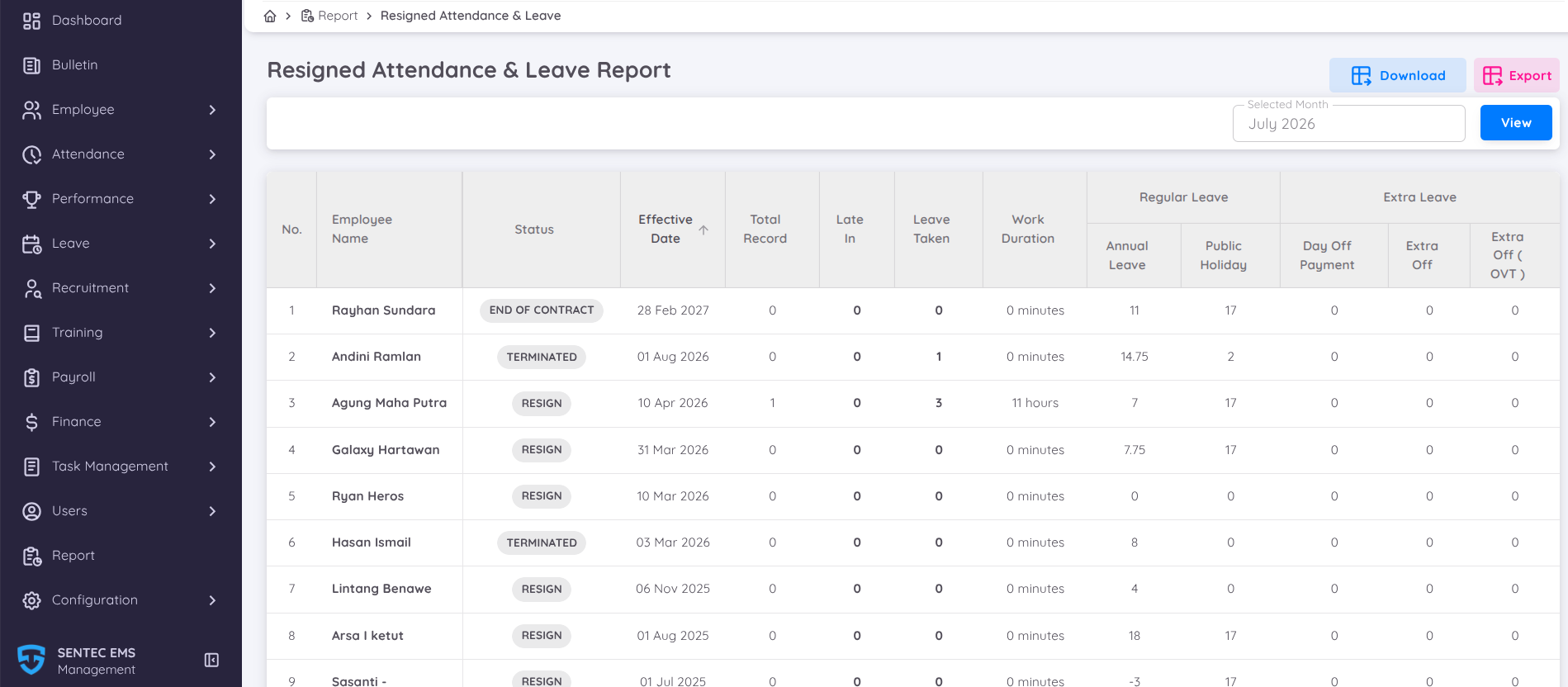Click the Payroll clipboard icon

(31, 377)
